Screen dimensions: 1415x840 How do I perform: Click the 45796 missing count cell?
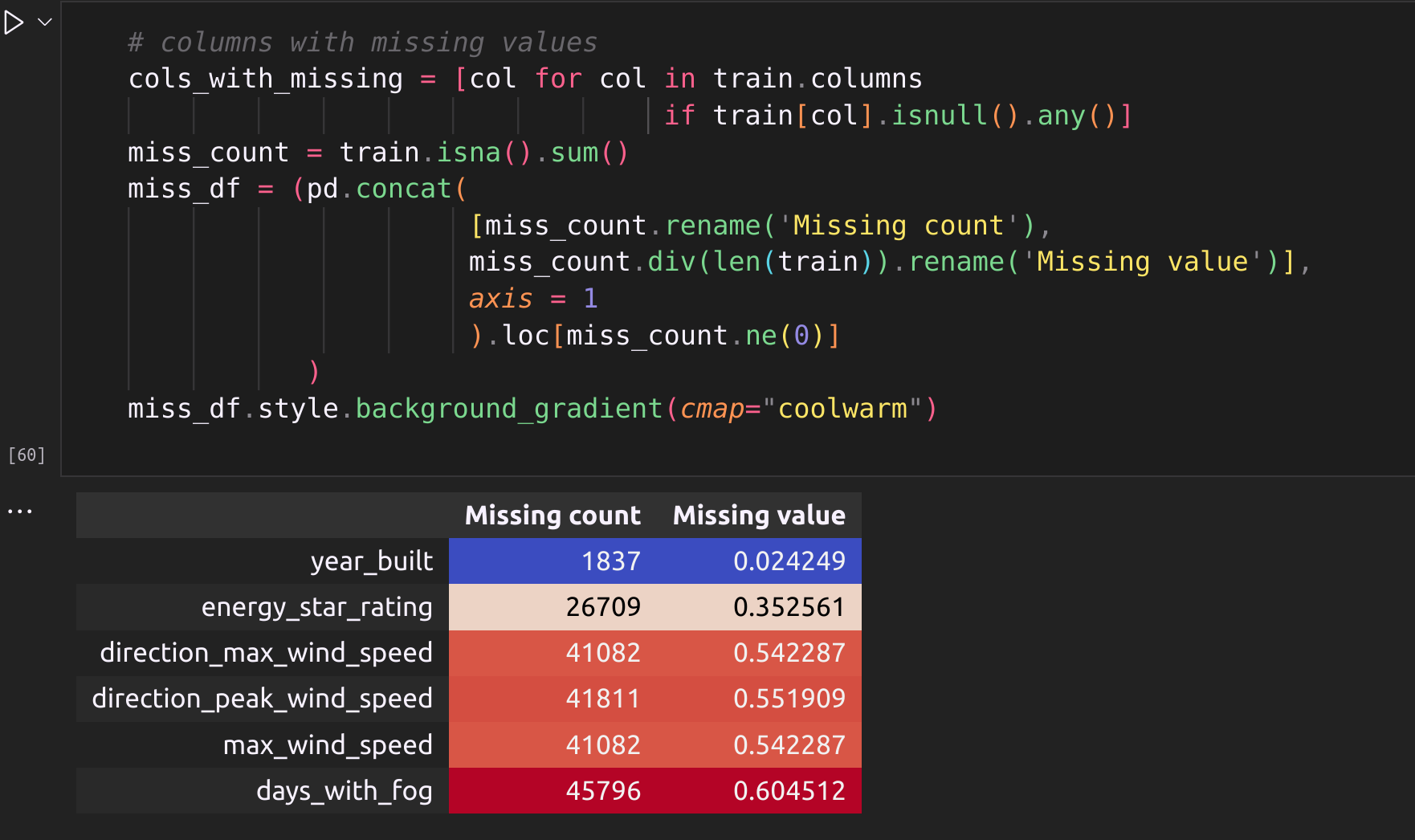pos(553,790)
